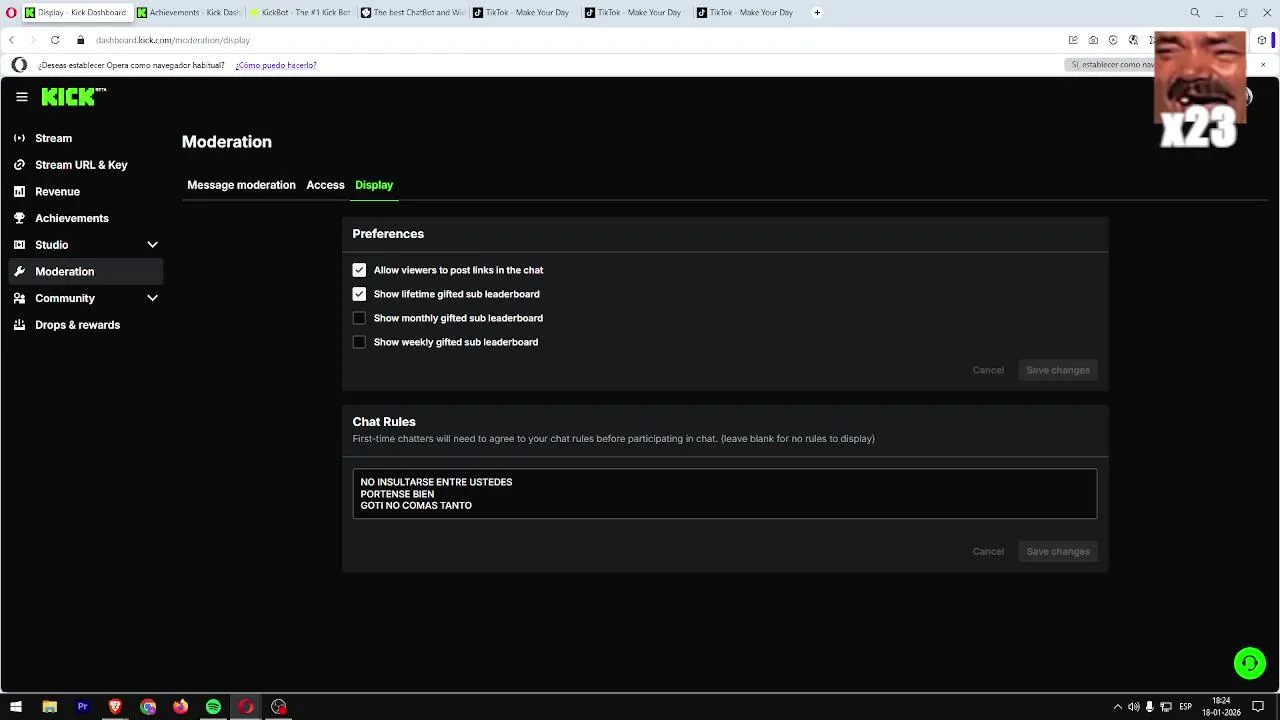Show hidden system tray icons chevron
Image resolution: width=1280 pixels, height=720 pixels.
[1117, 707]
